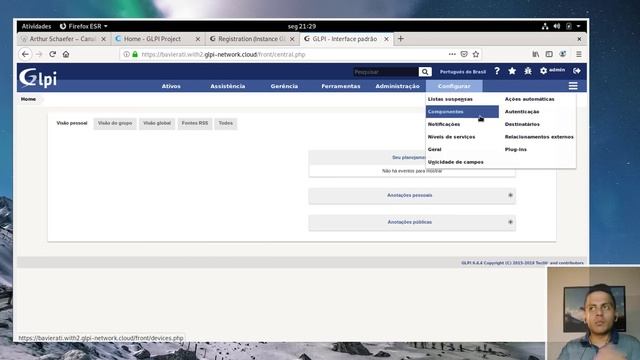Bookmark this page with the star

click(x=476, y=54)
